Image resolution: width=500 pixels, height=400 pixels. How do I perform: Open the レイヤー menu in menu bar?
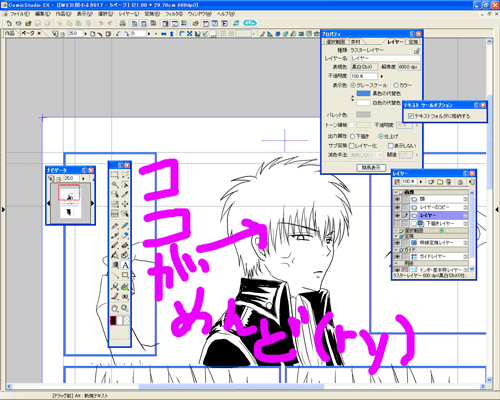pyautogui.click(x=129, y=14)
